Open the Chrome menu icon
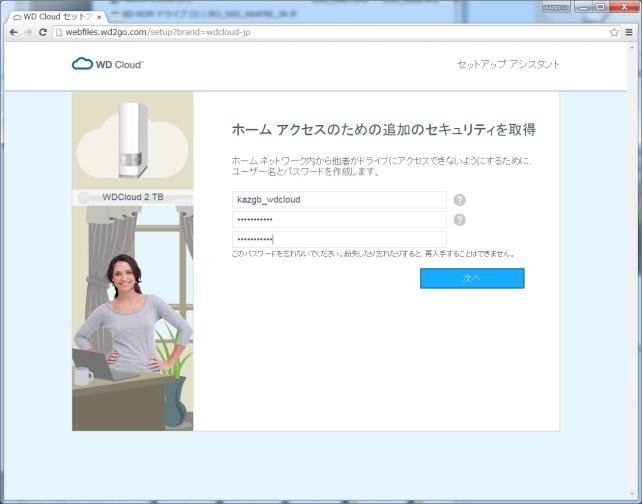 click(629, 32)
